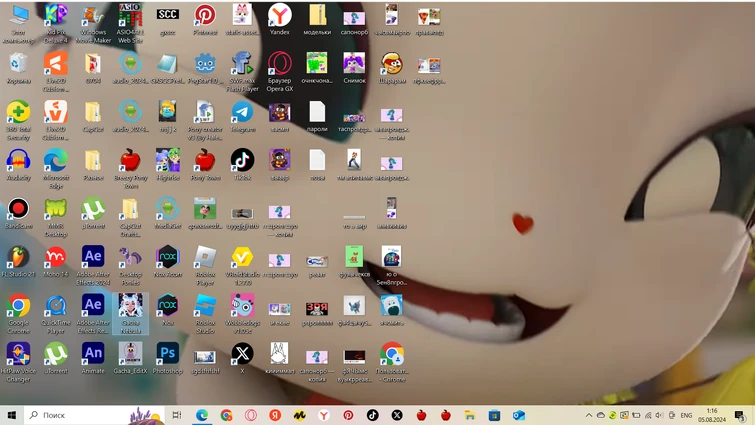Select the Gacha Nebula desktop icon
Viewport: 755px width, 425px height.
click(130, 306)
